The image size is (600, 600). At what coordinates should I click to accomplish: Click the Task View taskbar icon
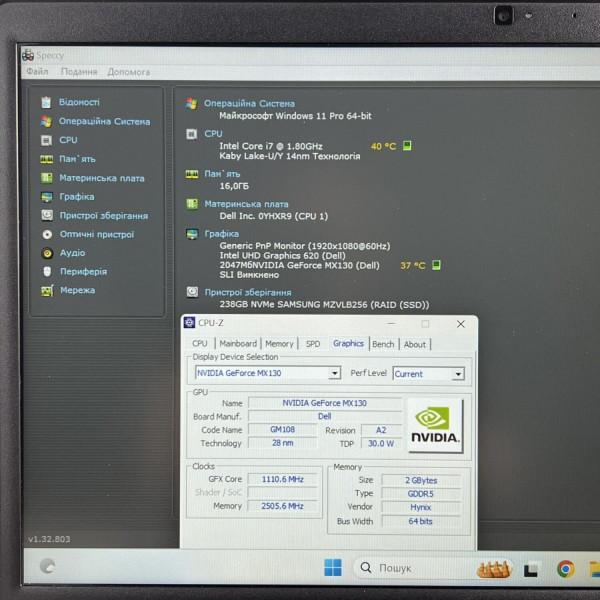point(532,569)
